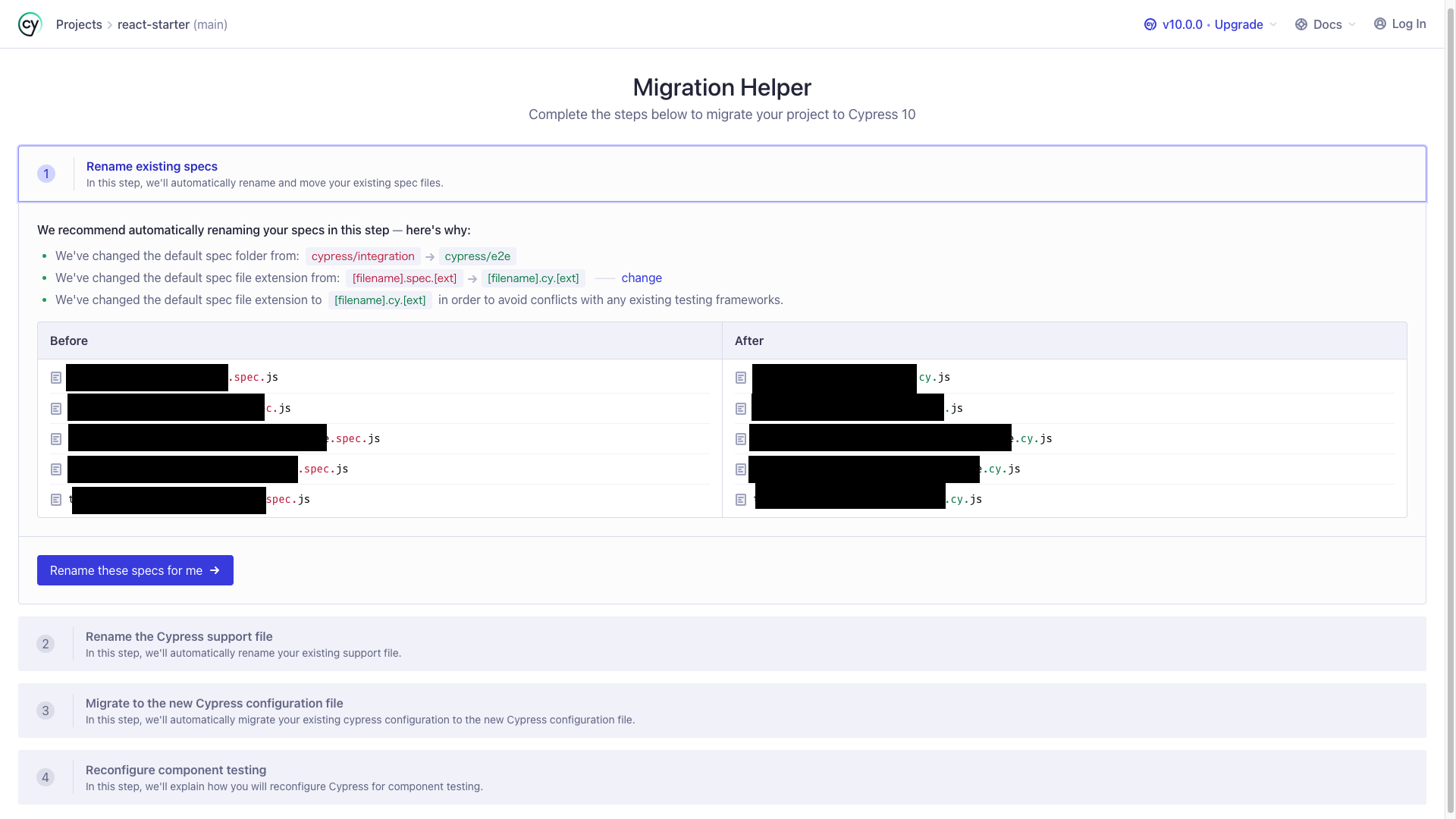Expand step 2 Rename the Cypress support file
1456x819 pixels.
click(179, 636)
